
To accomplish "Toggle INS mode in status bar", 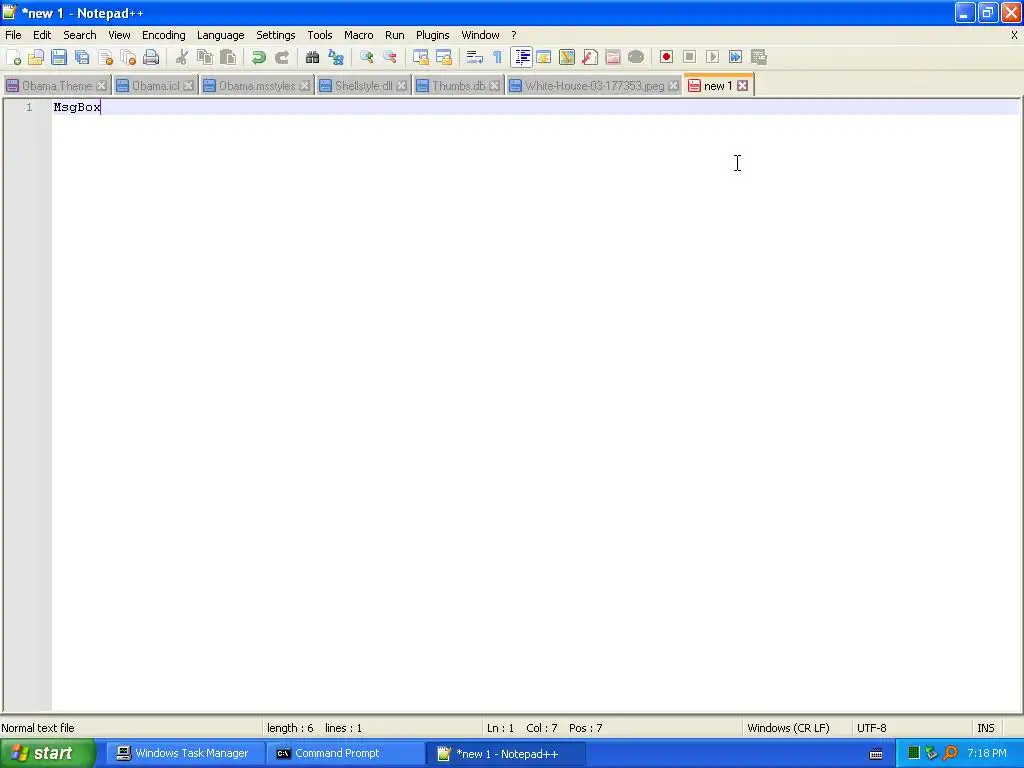I will tap(985, 728).
